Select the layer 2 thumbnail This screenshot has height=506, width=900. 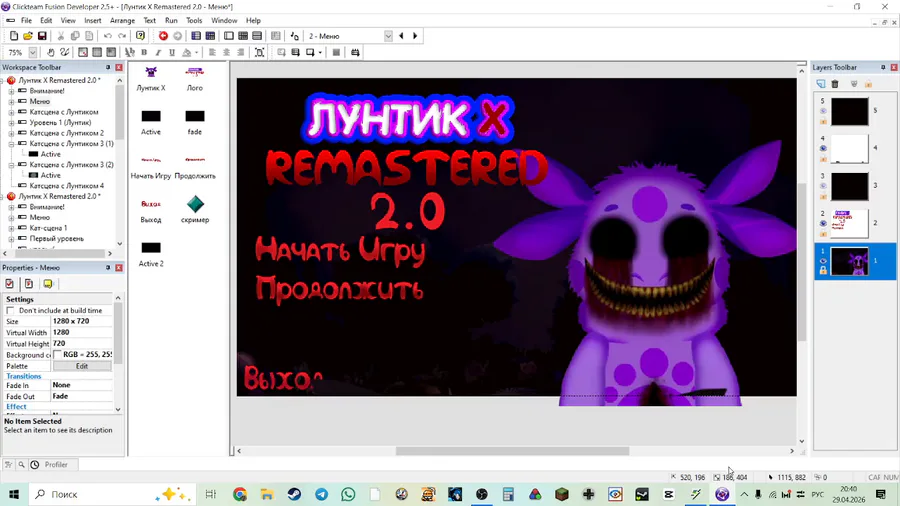[849, 223]
